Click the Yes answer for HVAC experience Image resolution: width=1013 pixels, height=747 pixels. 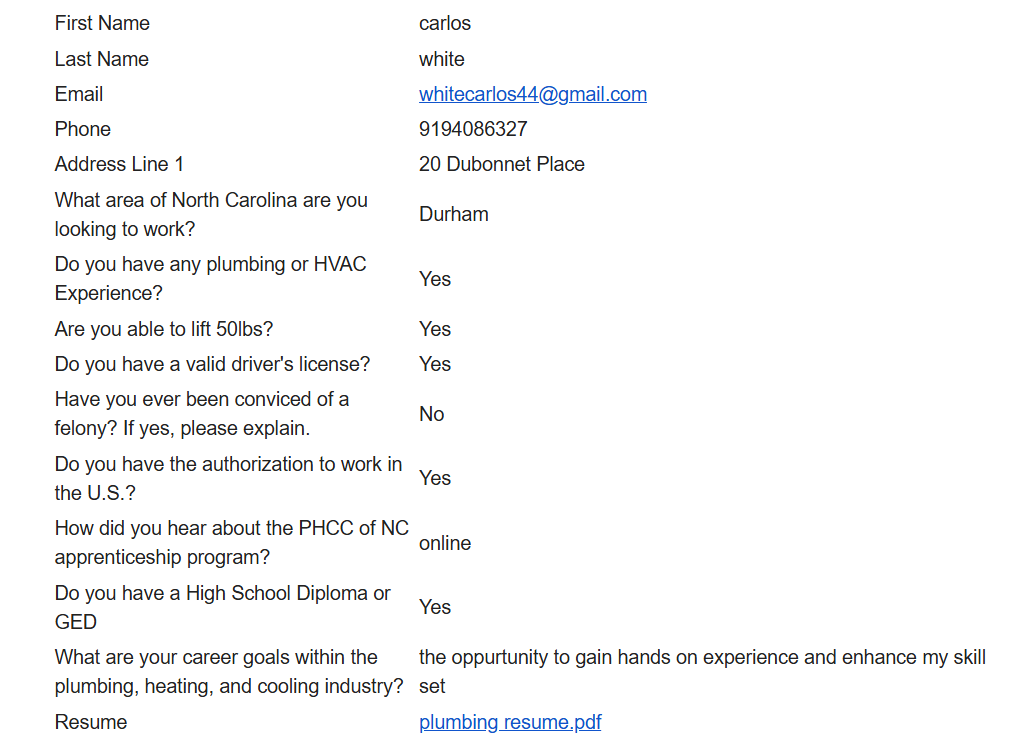[435, 279]
